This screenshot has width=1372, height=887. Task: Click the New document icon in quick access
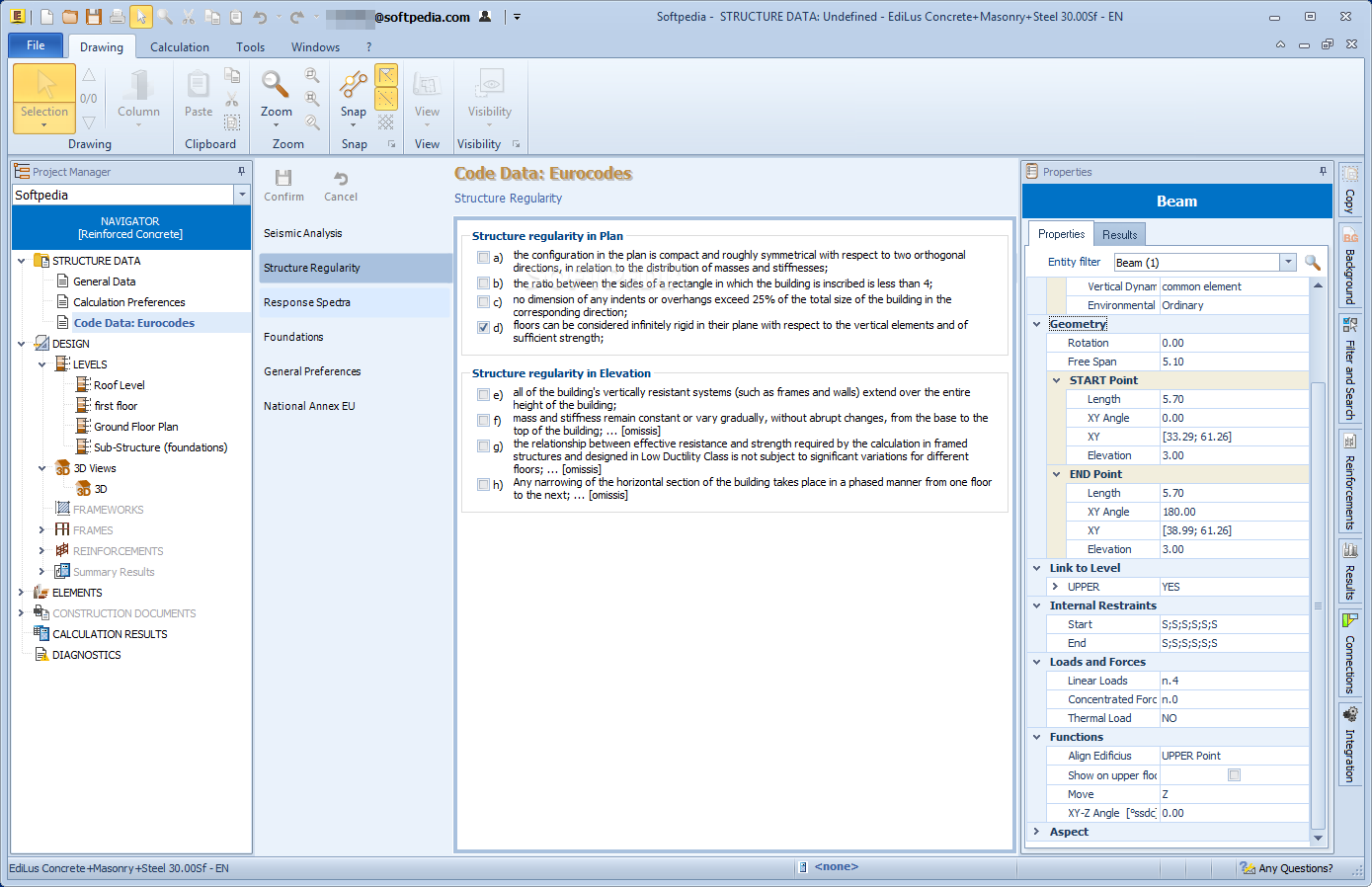click(x=47, y=17)
